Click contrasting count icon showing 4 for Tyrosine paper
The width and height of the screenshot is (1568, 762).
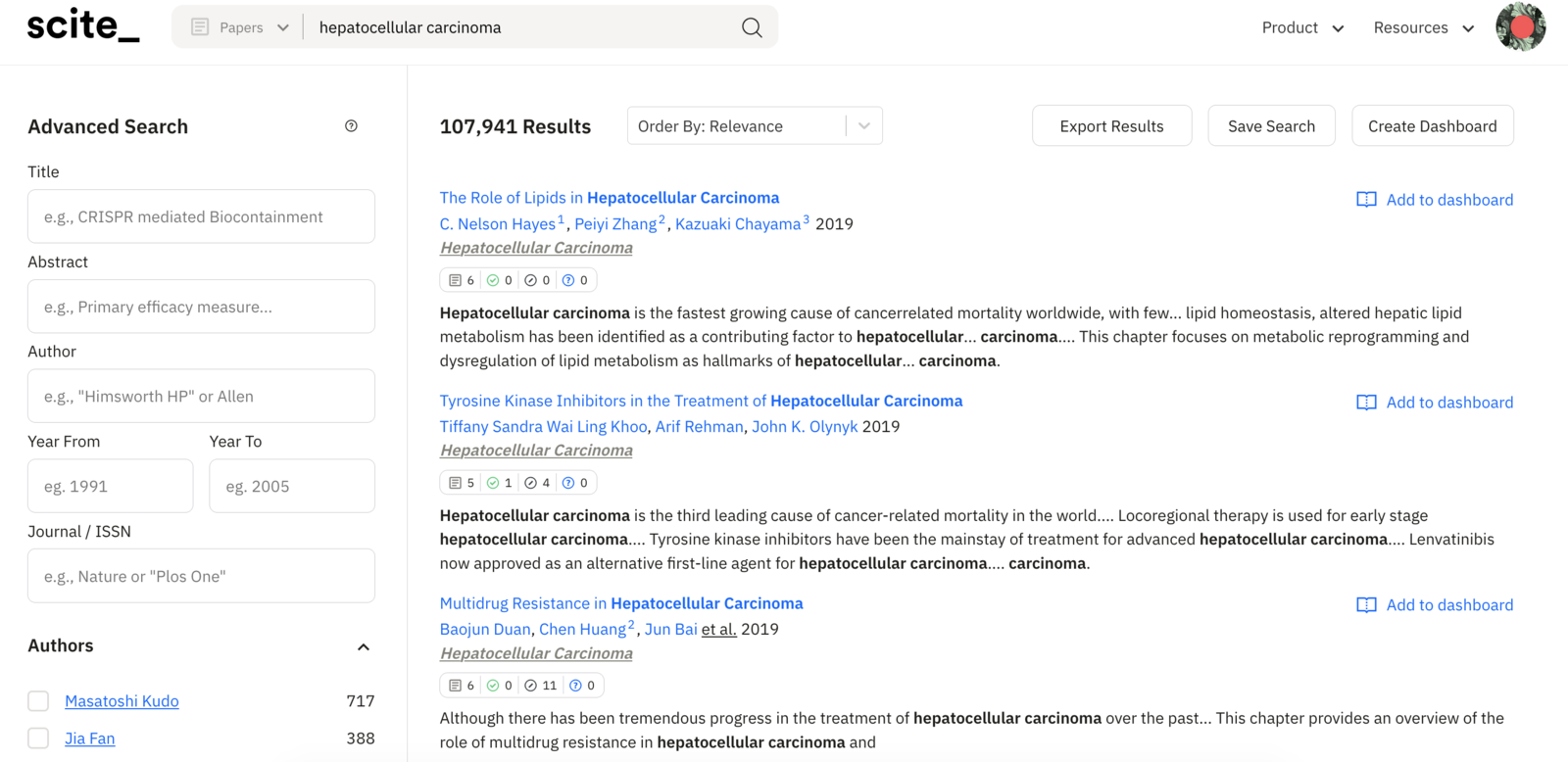point(530,483)
